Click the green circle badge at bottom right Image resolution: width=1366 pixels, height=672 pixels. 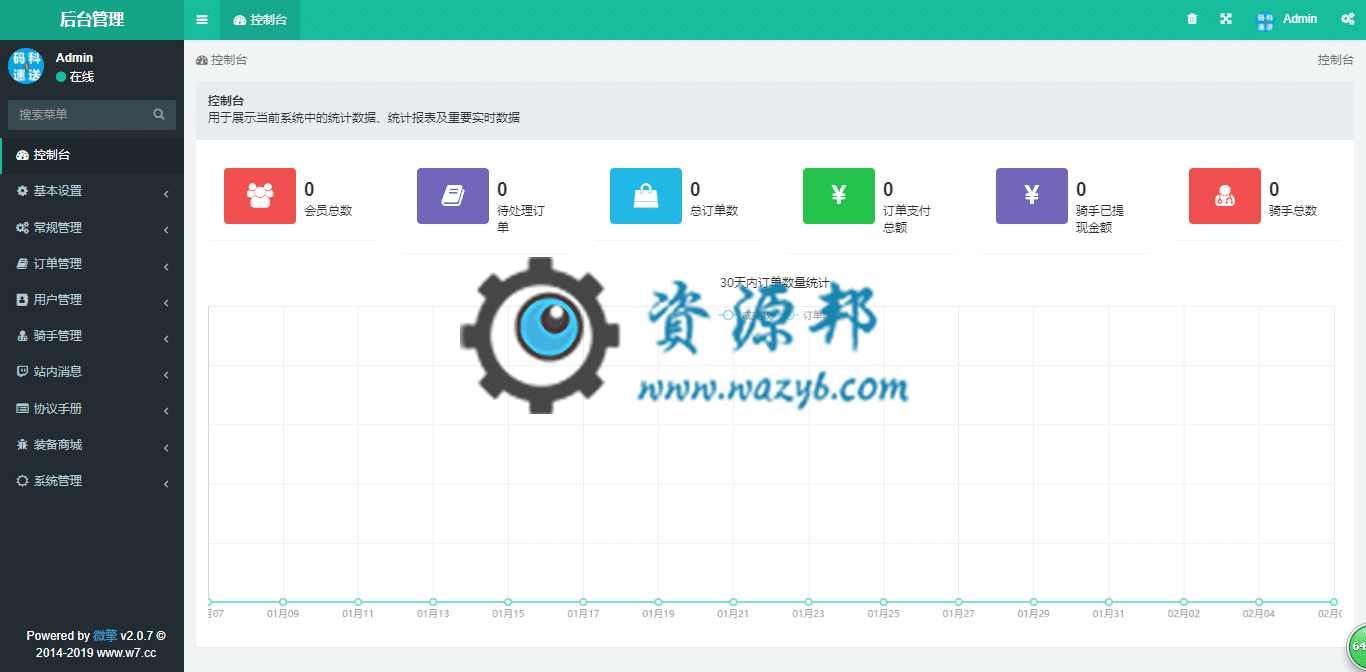[x=1357, y=645]
